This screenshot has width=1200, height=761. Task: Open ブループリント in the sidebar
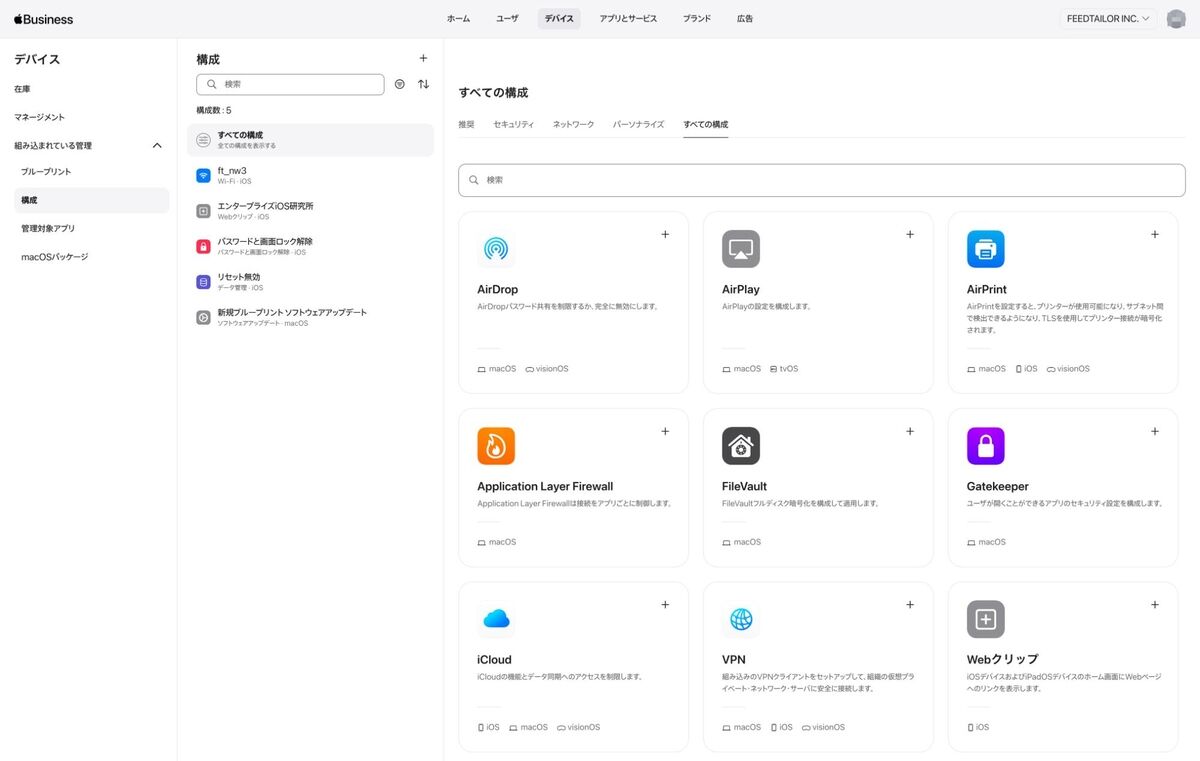pyautogui.click(x=46, y=172)
